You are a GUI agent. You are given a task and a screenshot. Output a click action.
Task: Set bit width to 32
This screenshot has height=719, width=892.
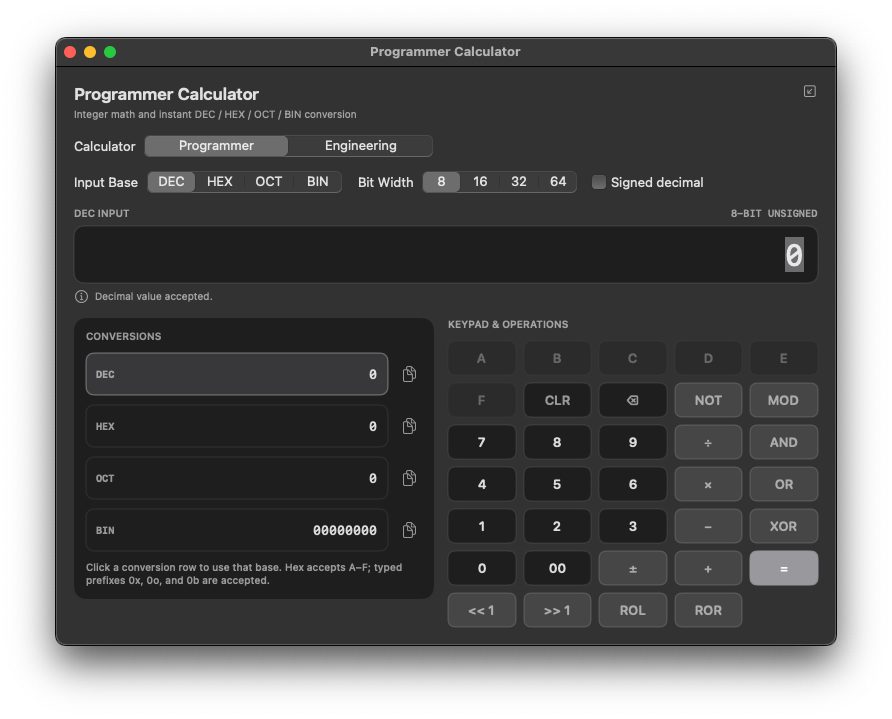pos(519,182)
